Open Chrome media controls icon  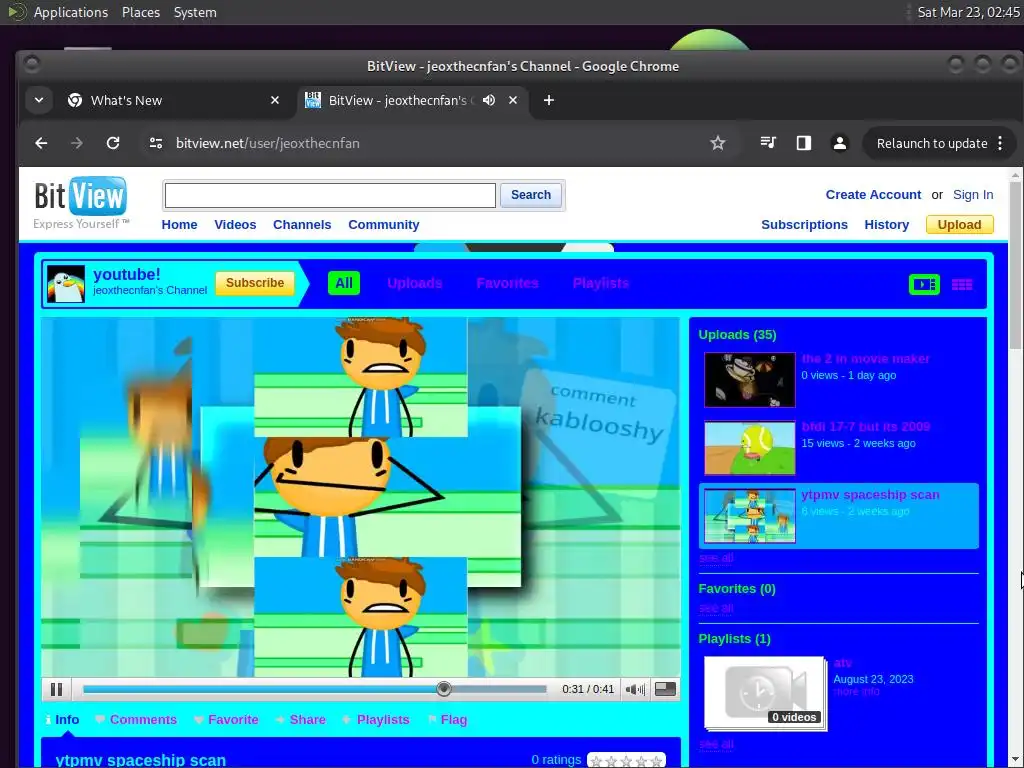pyautogui.click(x=768, y=142)
